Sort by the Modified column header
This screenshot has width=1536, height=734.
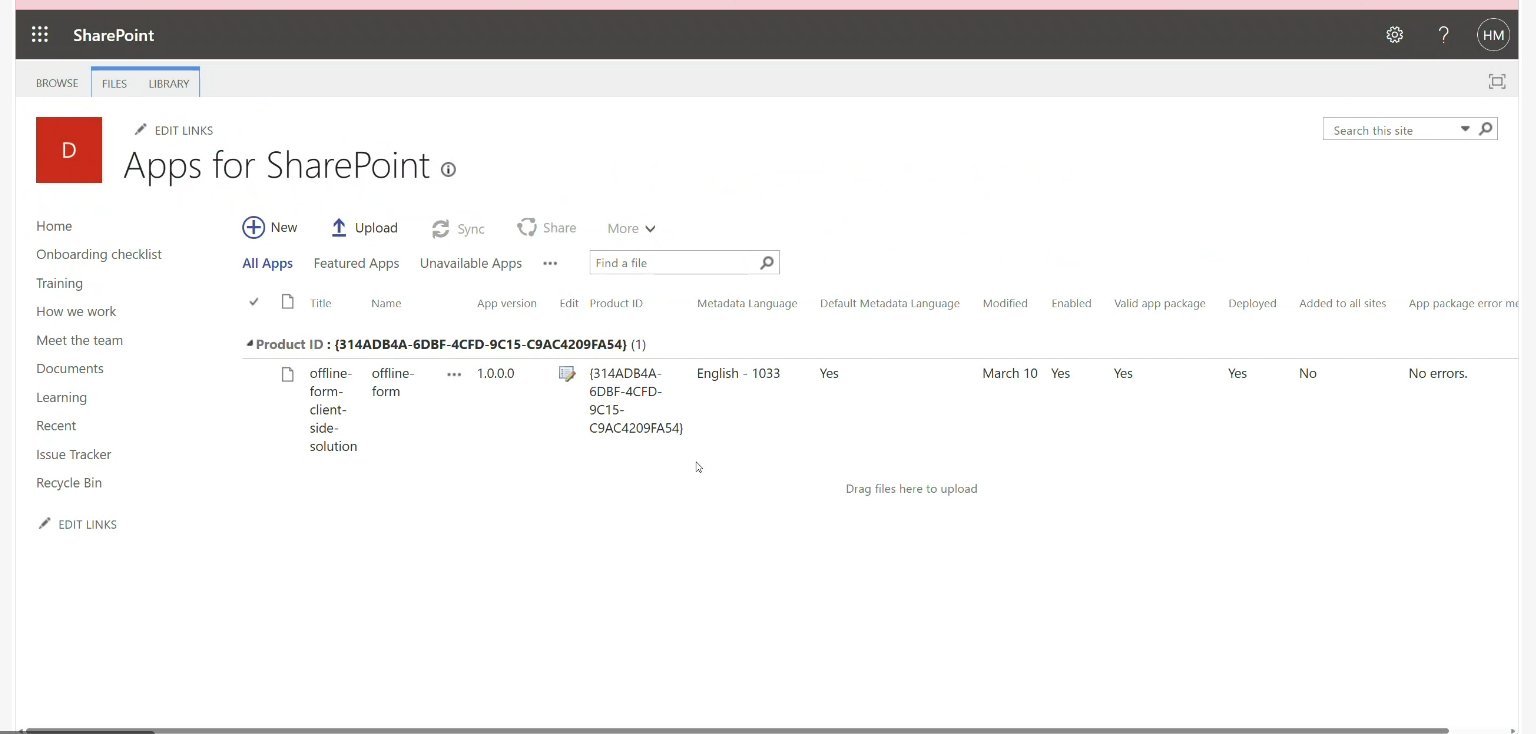coord(1005,303)
